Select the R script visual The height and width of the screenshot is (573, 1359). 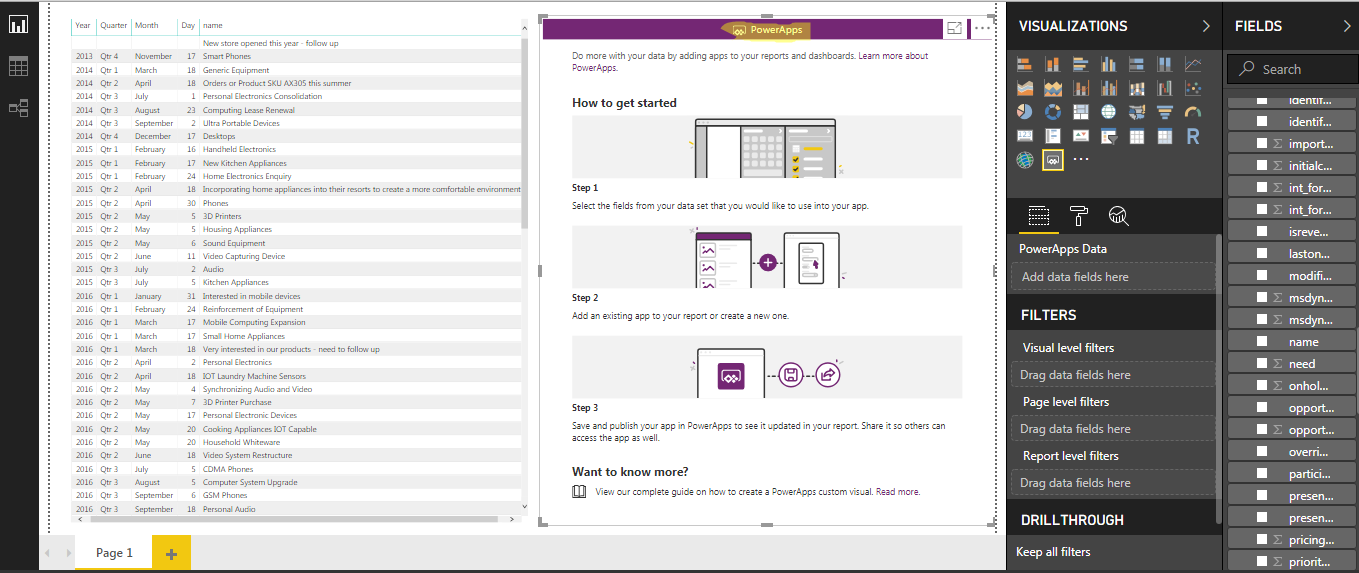tap(1192, 136)
